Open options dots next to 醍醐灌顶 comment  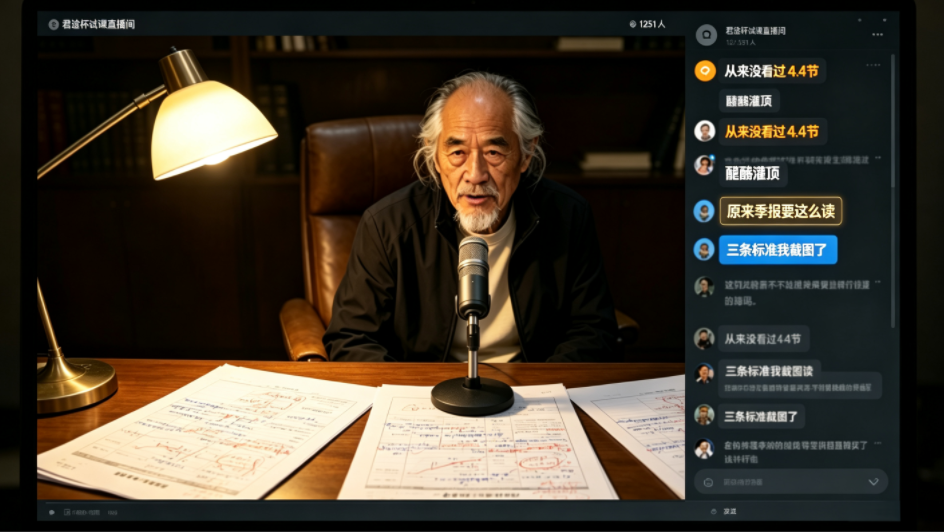[x=878, y=158]
